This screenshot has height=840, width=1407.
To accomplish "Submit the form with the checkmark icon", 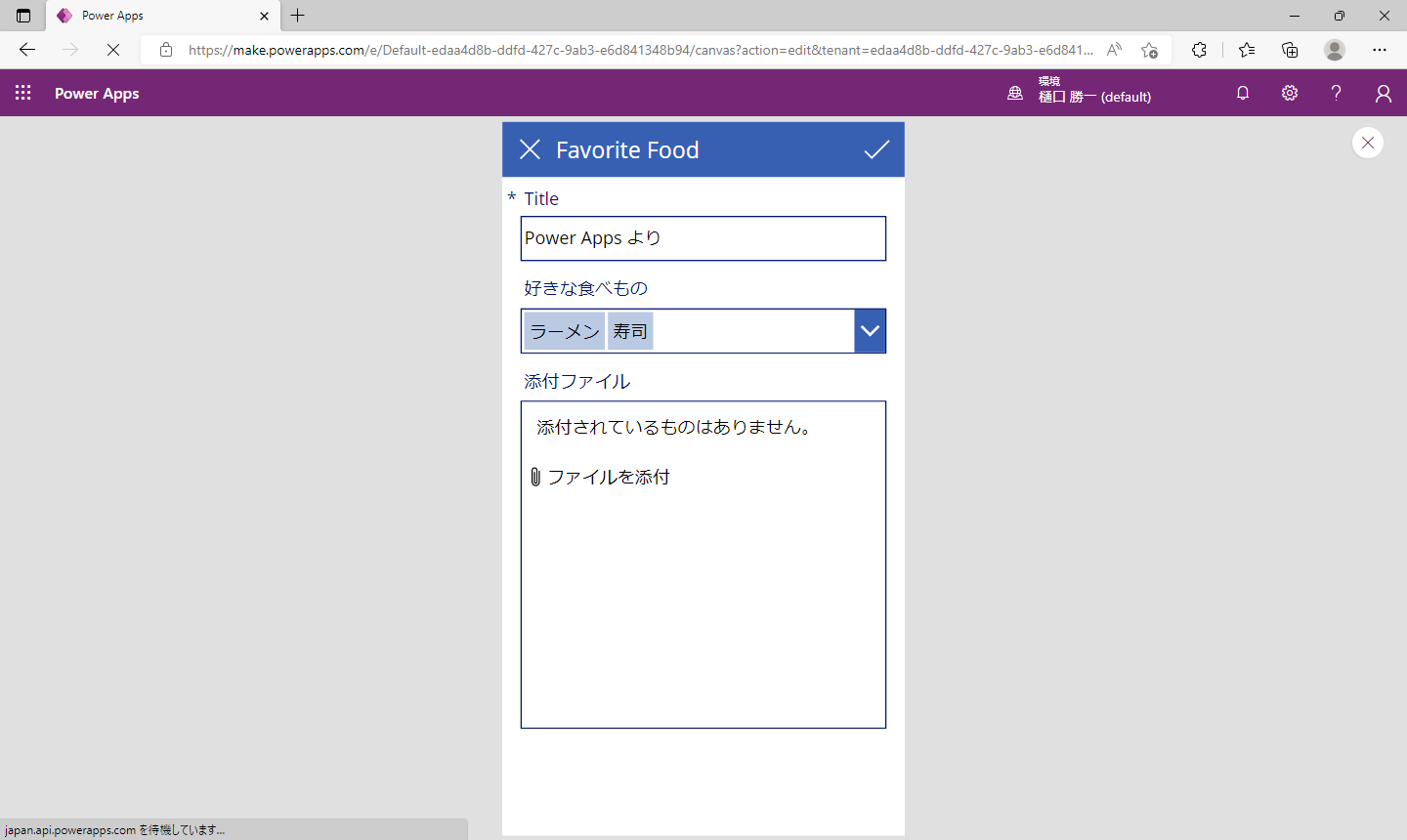I will 876,149.
